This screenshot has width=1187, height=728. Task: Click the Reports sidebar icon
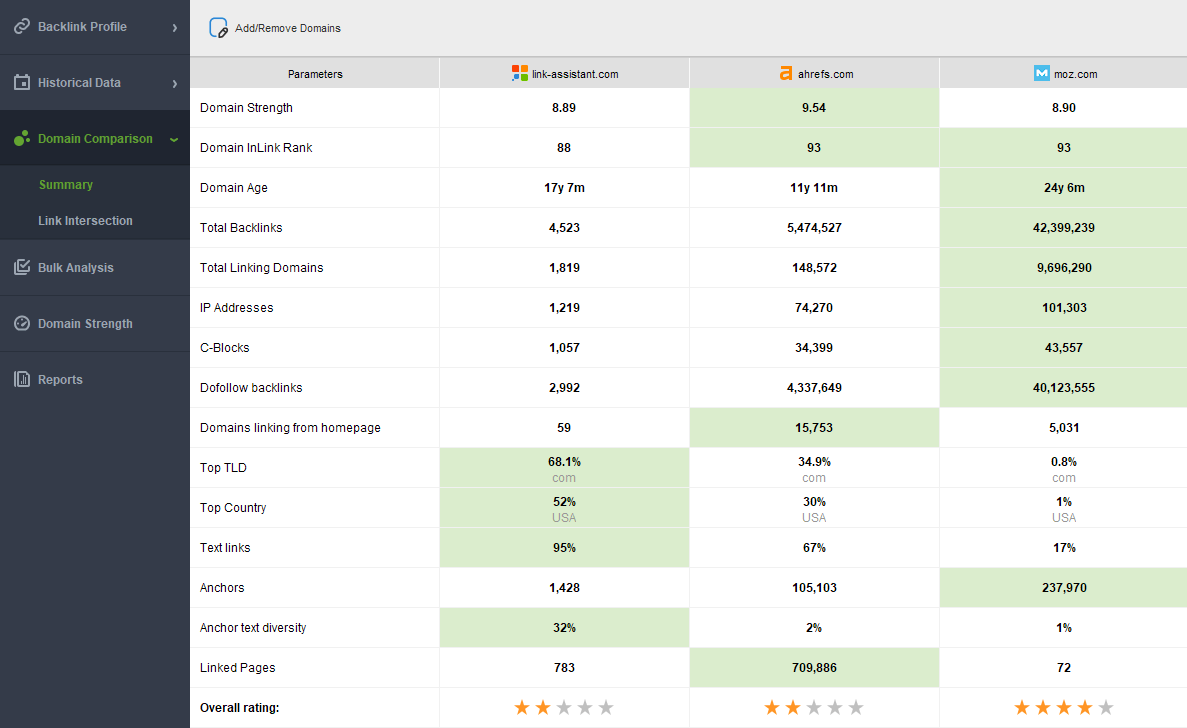click(22, 380)
